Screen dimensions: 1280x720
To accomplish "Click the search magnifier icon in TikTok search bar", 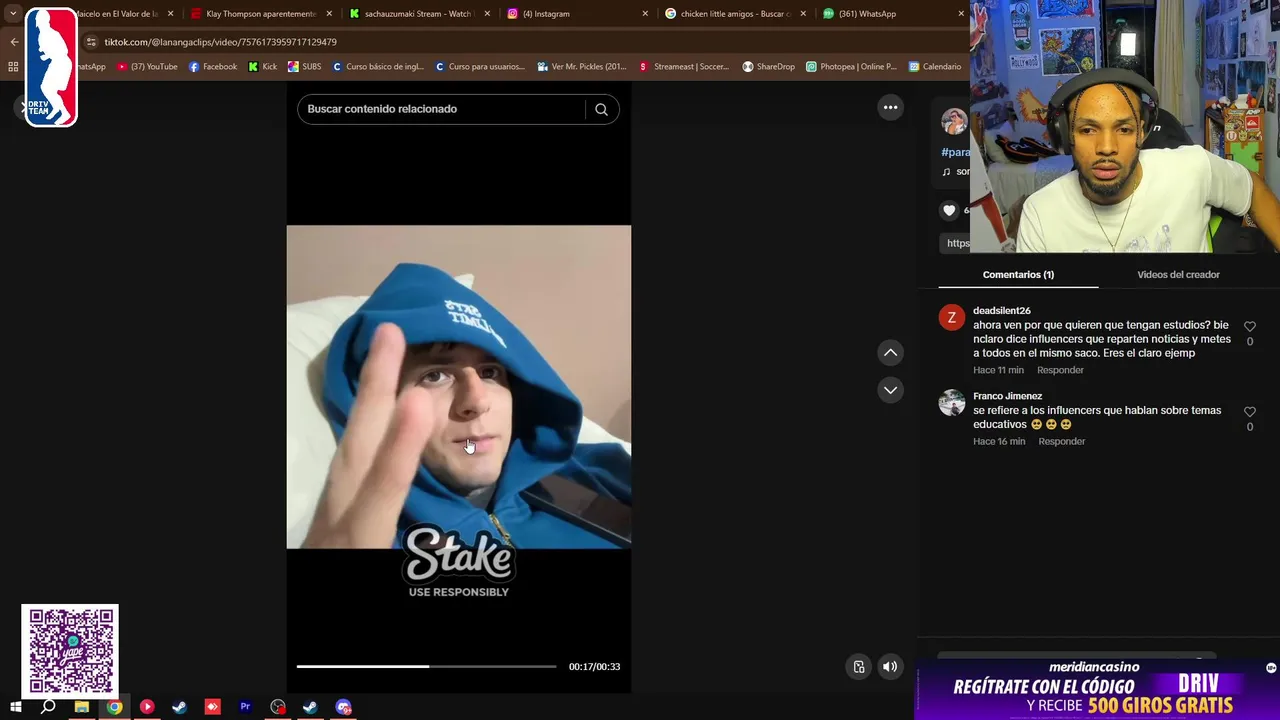I will 601,109.
